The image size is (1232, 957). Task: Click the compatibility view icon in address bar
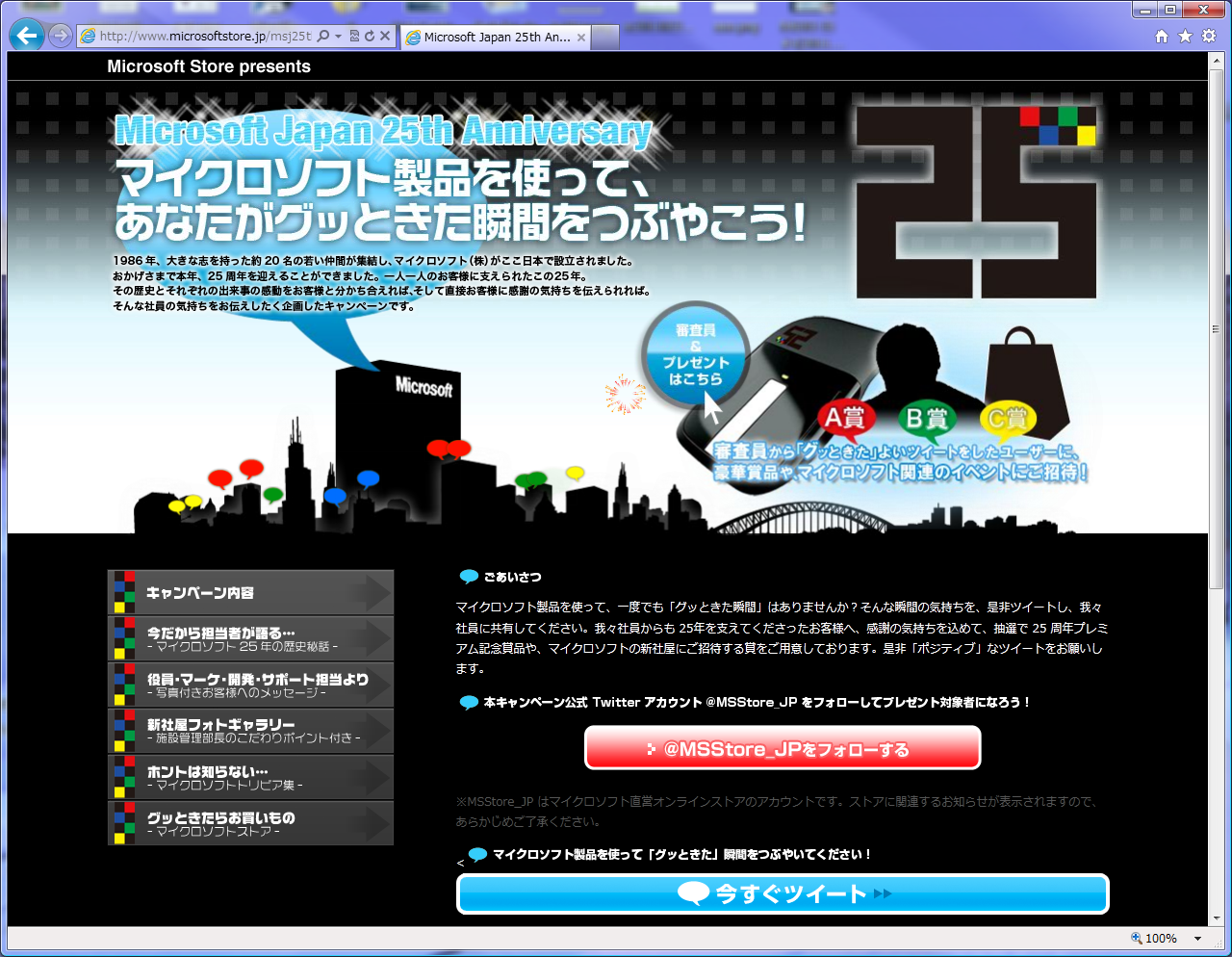point(354,36)
